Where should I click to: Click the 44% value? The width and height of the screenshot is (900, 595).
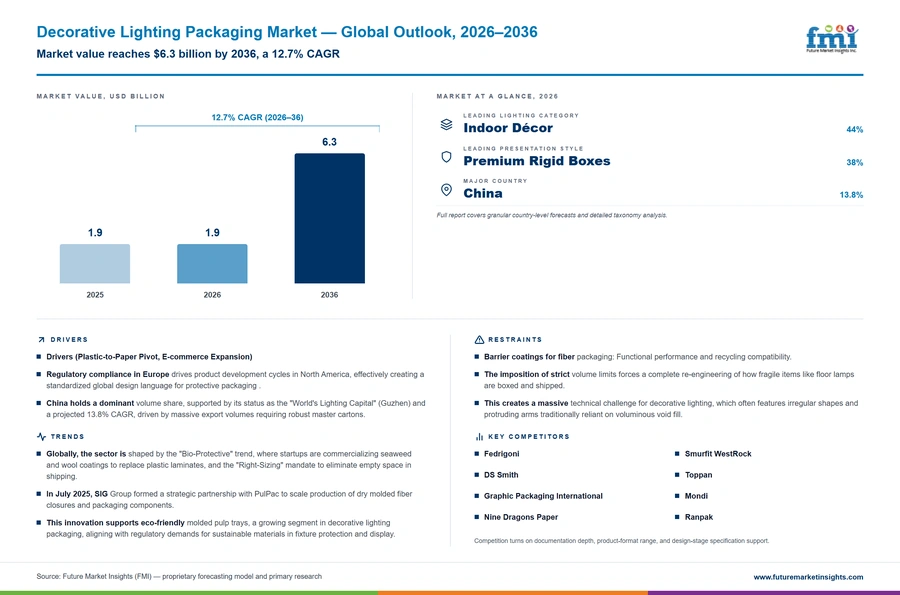click(x=855, y=130)
